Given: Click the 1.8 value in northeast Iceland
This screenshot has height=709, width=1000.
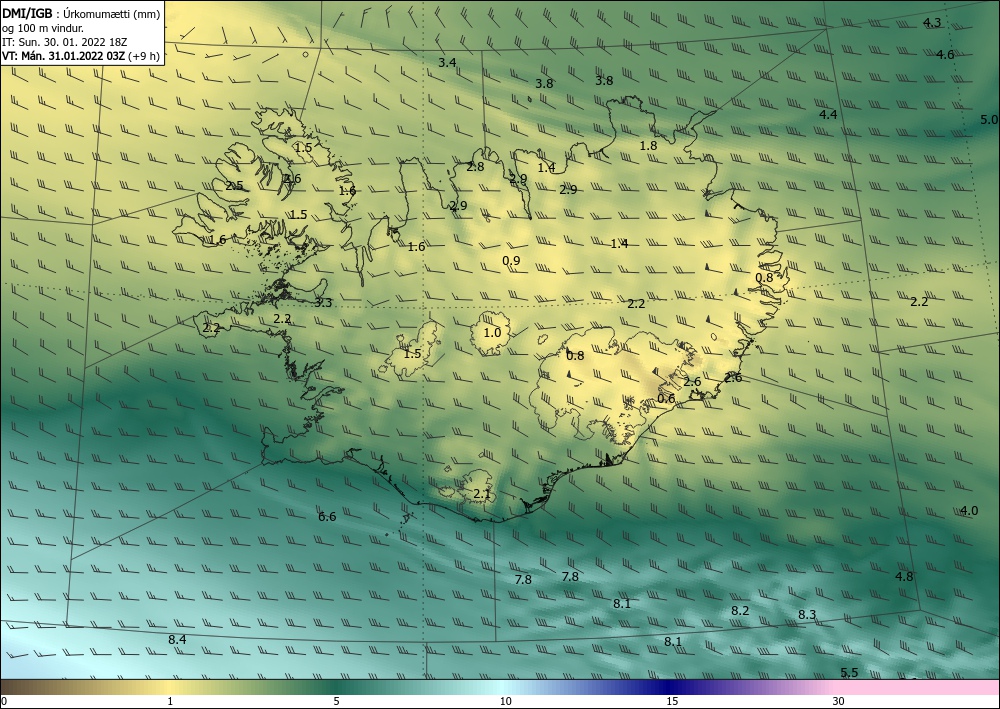Looking at the screenshot, I should [x=648, y=146].
